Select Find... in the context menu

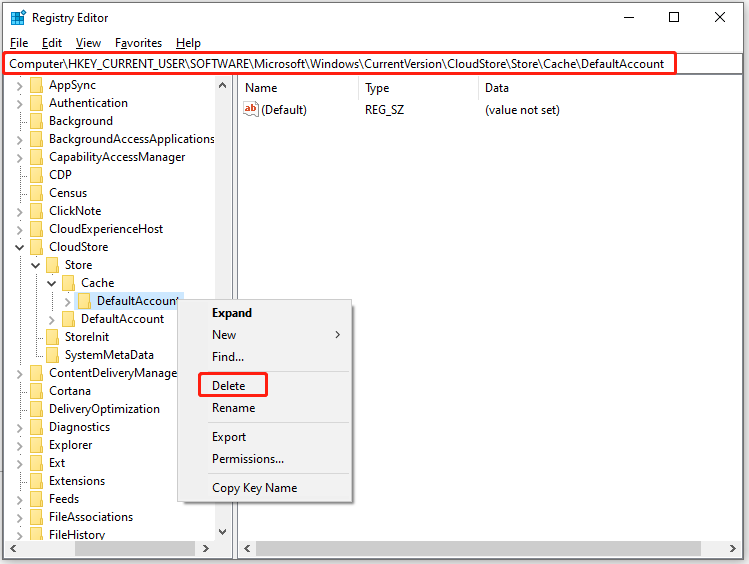228,357
